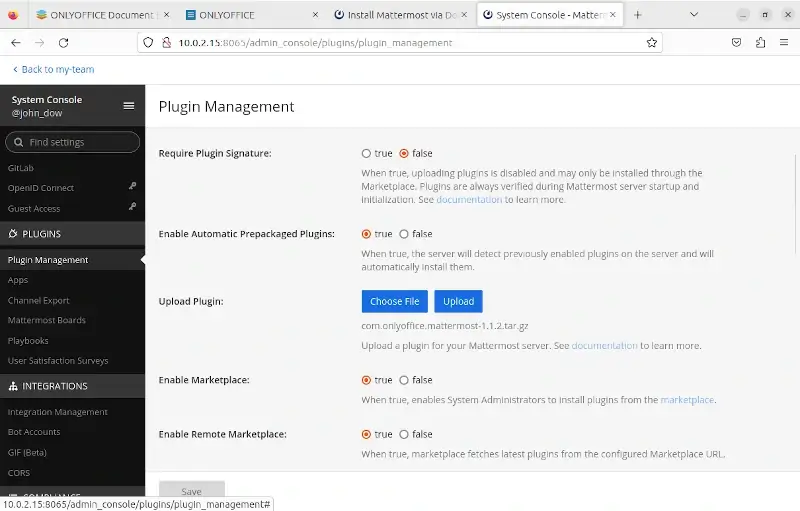This screenshot has width=800, height=511.
Task: Set Require Plugin Signature to false
Action: click(404, 154)
